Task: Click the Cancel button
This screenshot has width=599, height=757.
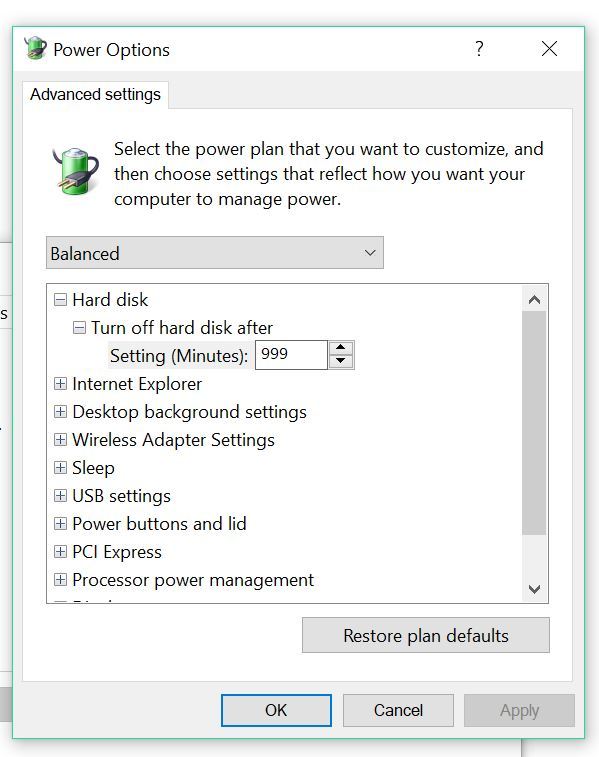Action: coord(398,710)
